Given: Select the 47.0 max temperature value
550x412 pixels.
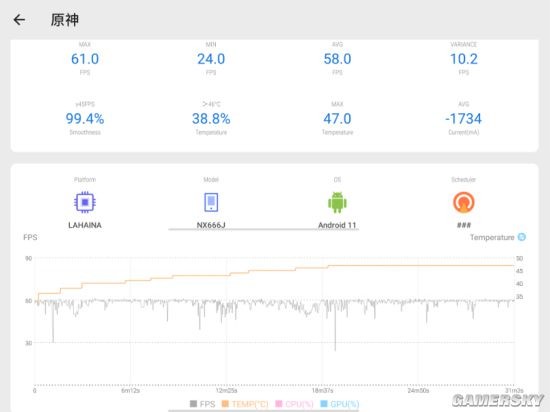Looking at the screenshot, I should (x=337, y=119).
